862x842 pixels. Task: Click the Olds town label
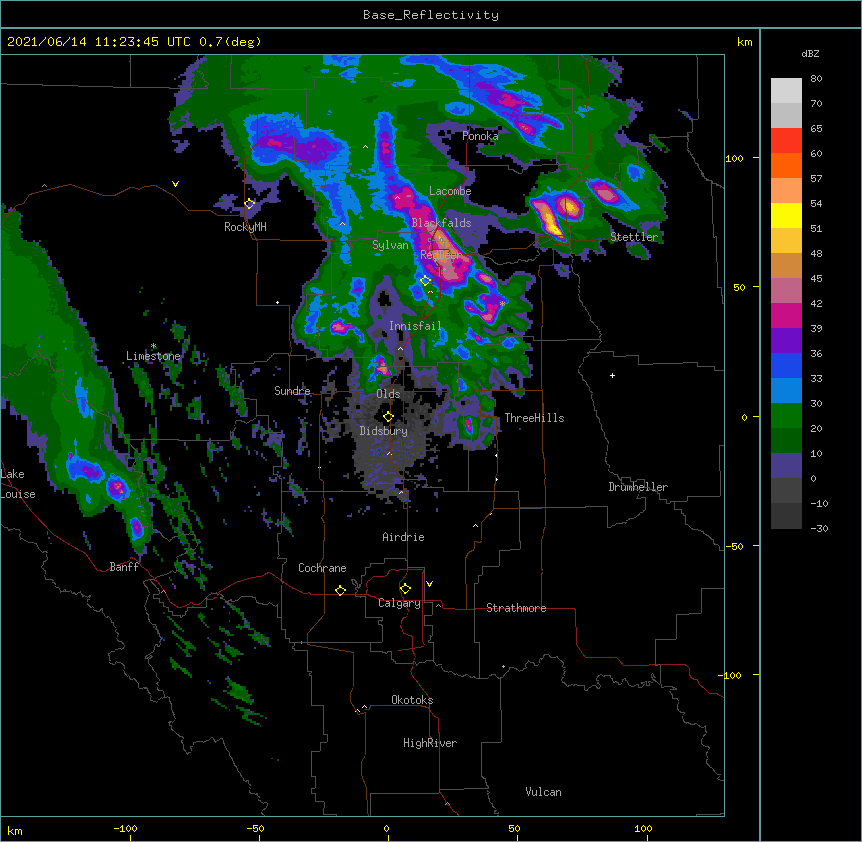click(388, 394)
